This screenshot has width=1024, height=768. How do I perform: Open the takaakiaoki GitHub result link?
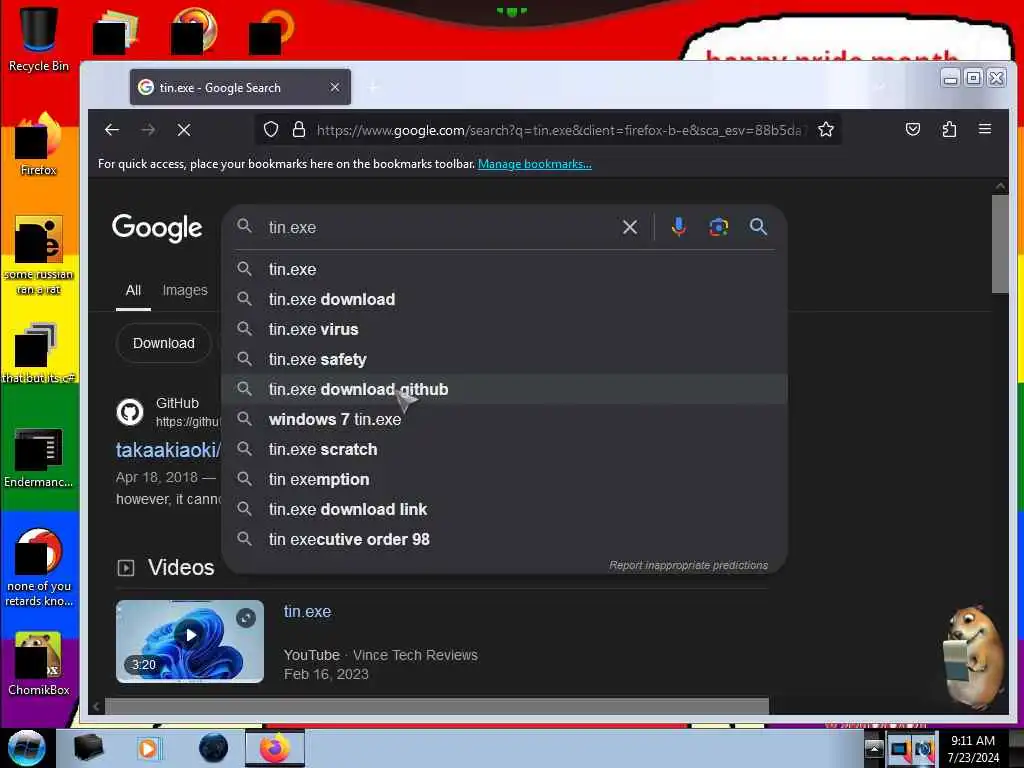click(168, 450)
